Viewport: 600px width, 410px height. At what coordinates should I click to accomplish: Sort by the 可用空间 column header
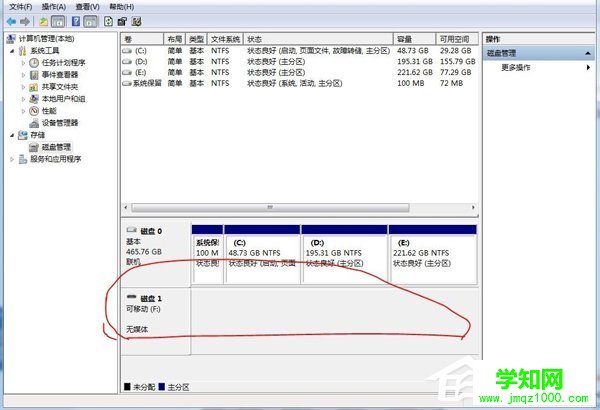457,39
